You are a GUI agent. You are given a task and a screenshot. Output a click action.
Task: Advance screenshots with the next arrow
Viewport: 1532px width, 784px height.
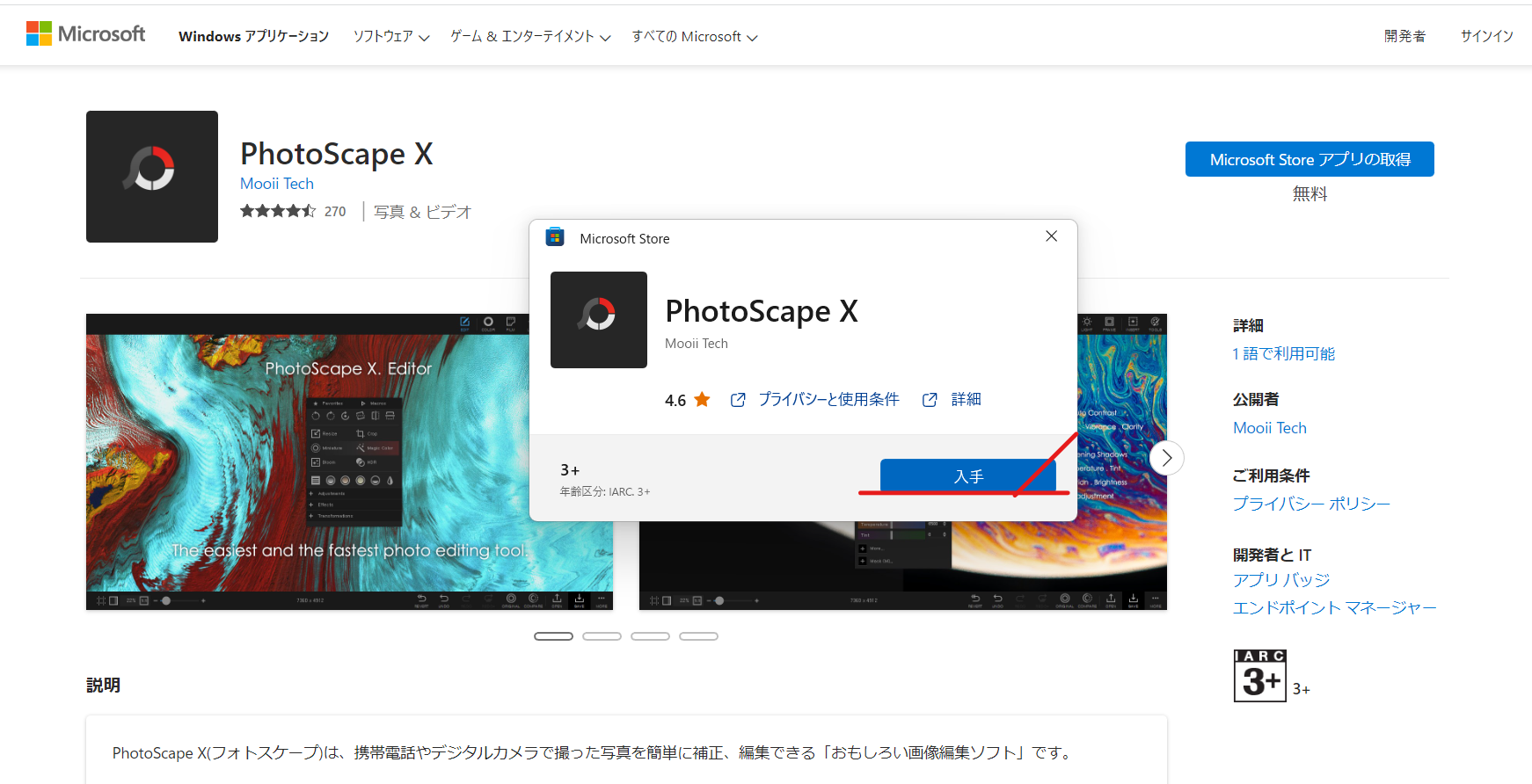point(1167,458)
